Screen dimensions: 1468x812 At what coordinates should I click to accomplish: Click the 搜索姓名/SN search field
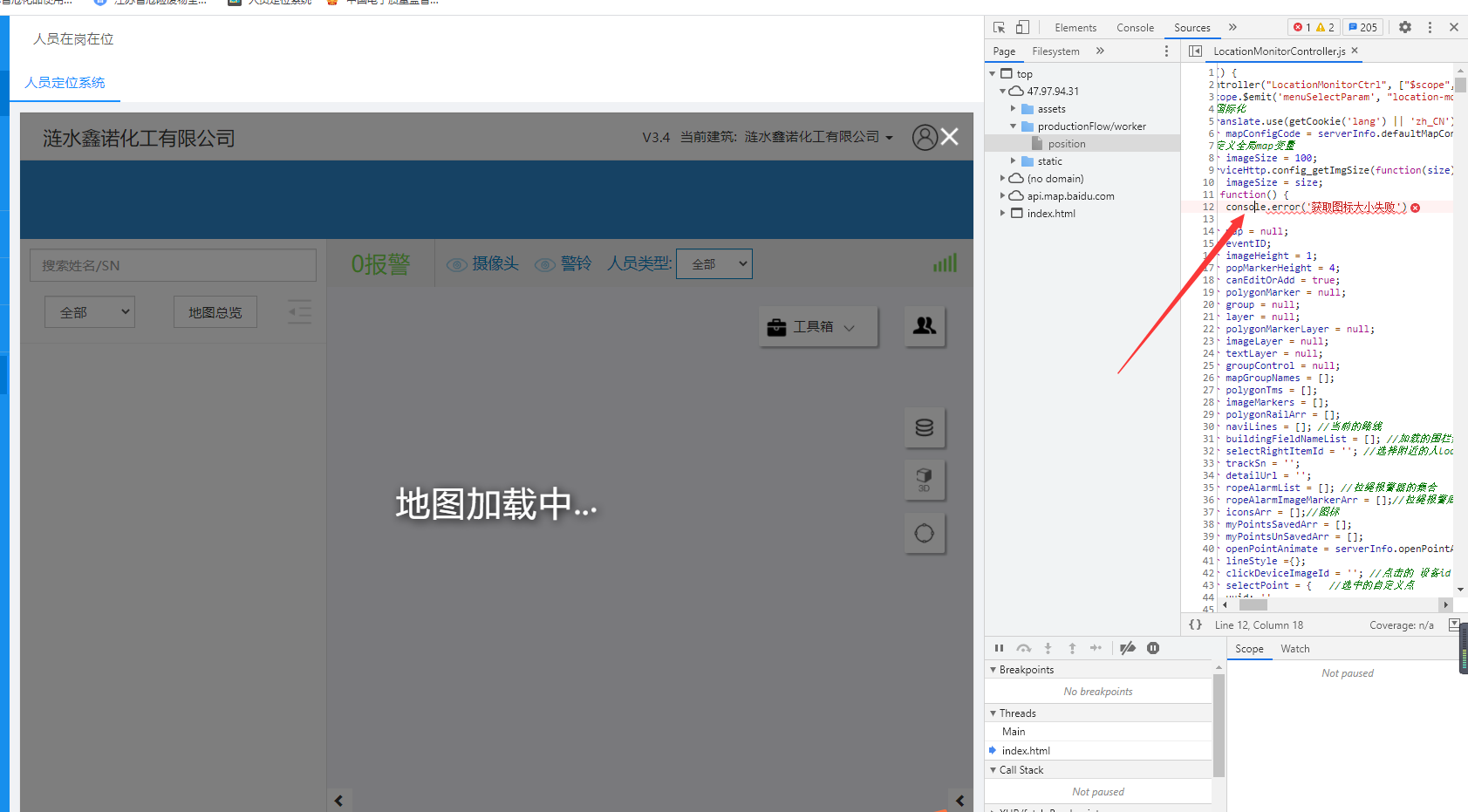[173, 265]
